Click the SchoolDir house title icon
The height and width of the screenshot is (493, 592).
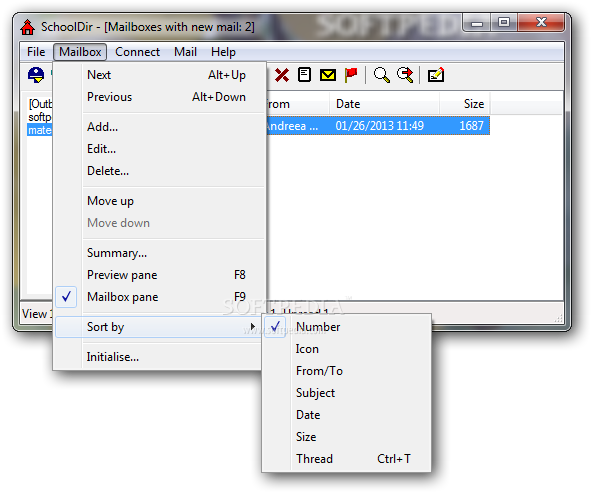(x=28, y=27)
